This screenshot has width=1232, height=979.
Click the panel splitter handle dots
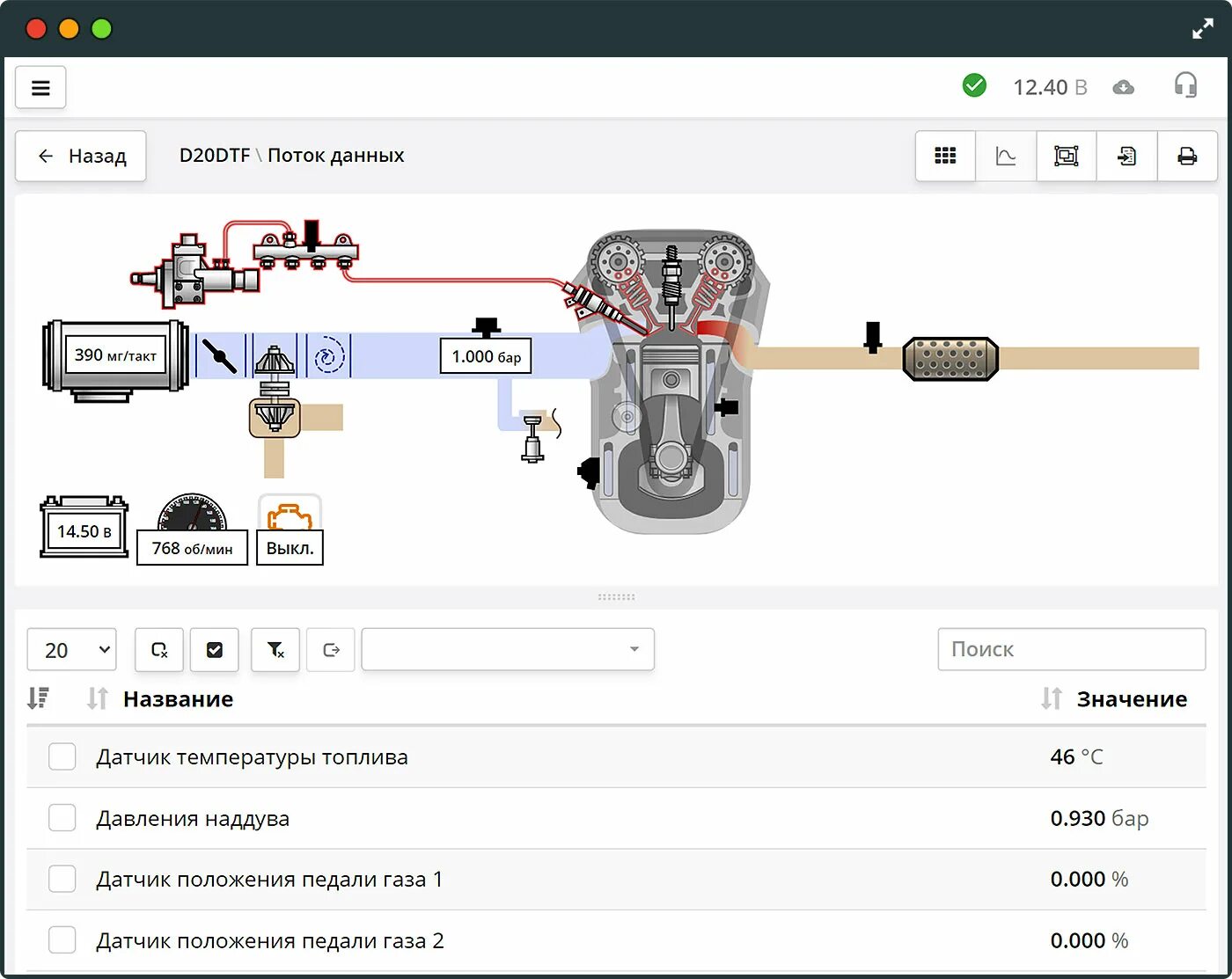[616, 597]
